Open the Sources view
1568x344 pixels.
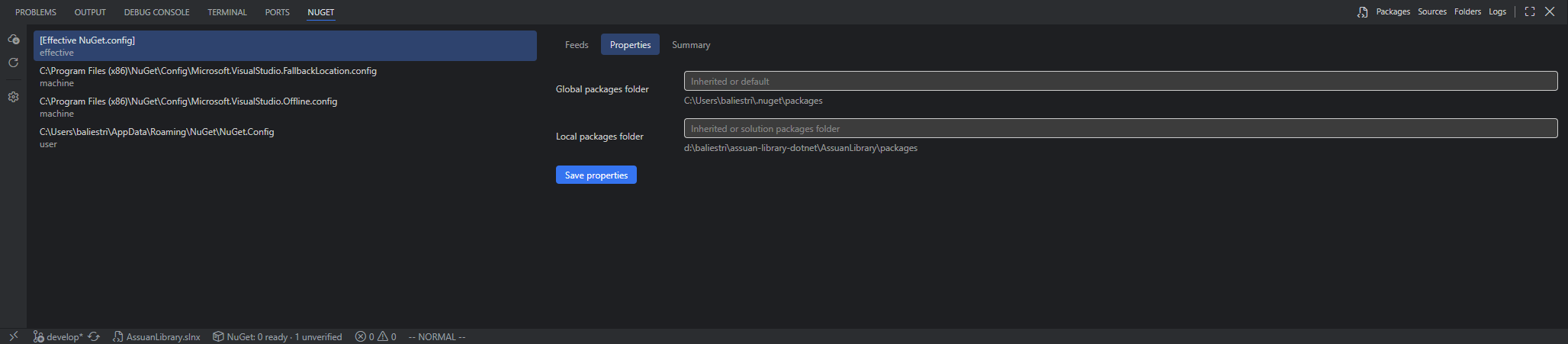coord(1432,12)
